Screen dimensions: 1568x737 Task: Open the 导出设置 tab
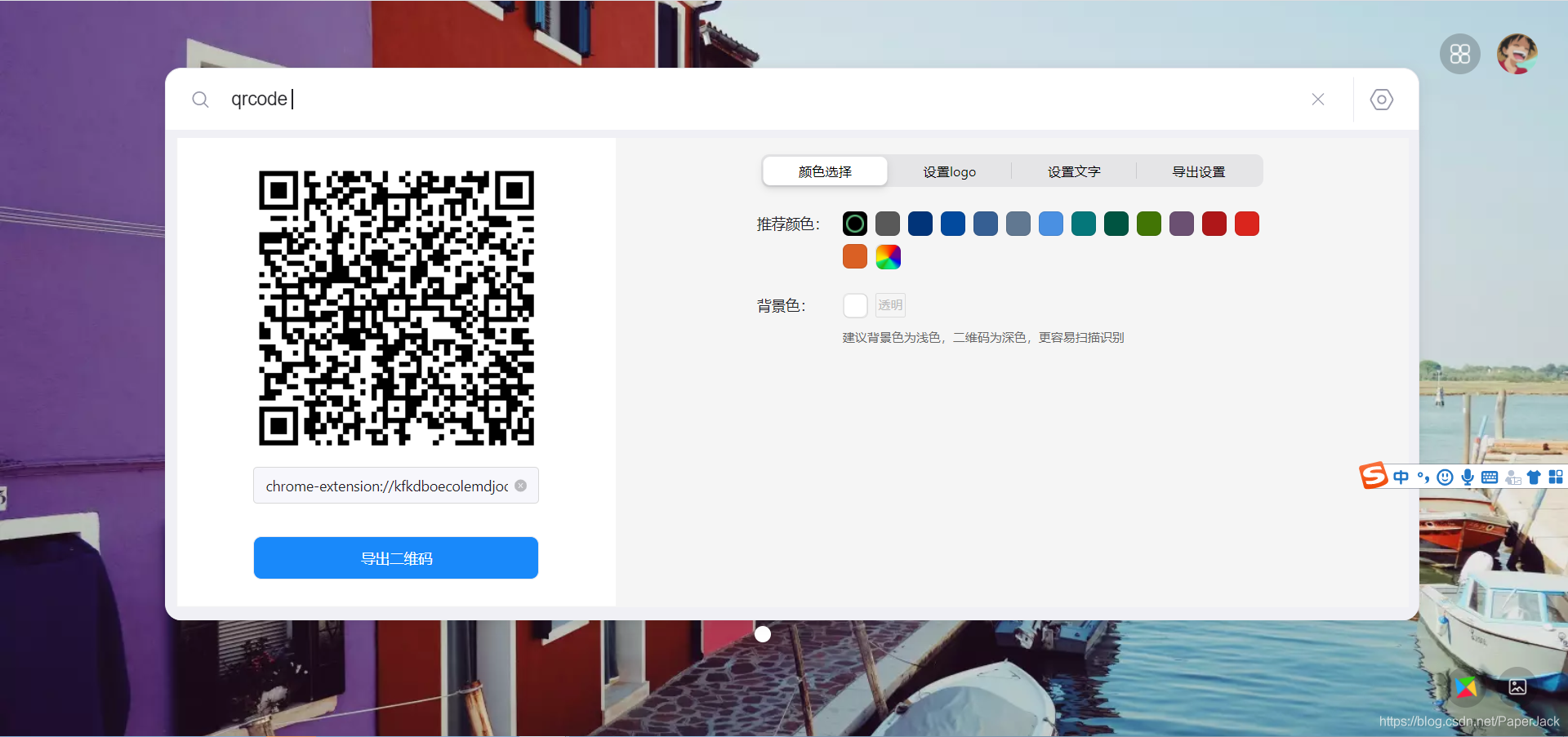[1197, 171]
